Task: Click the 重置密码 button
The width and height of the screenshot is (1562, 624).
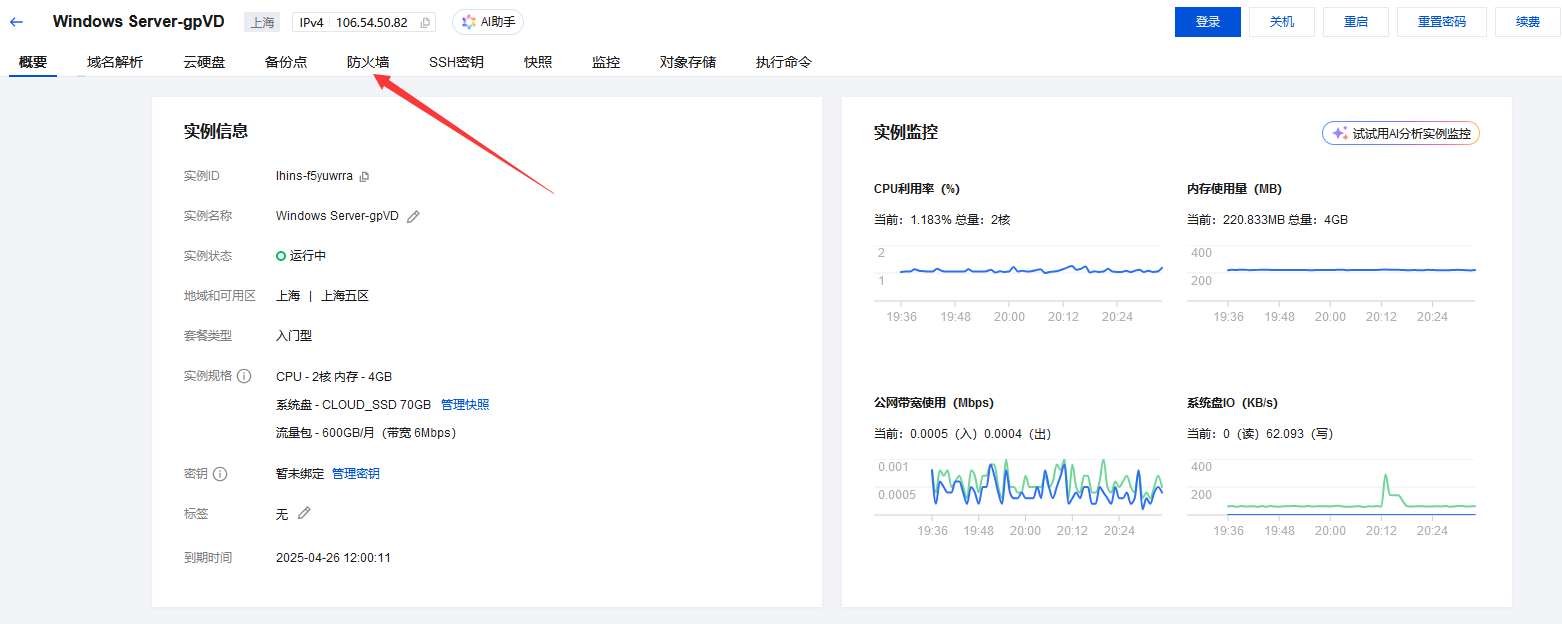Action: pyautogui.click(x=1439, y=21)
